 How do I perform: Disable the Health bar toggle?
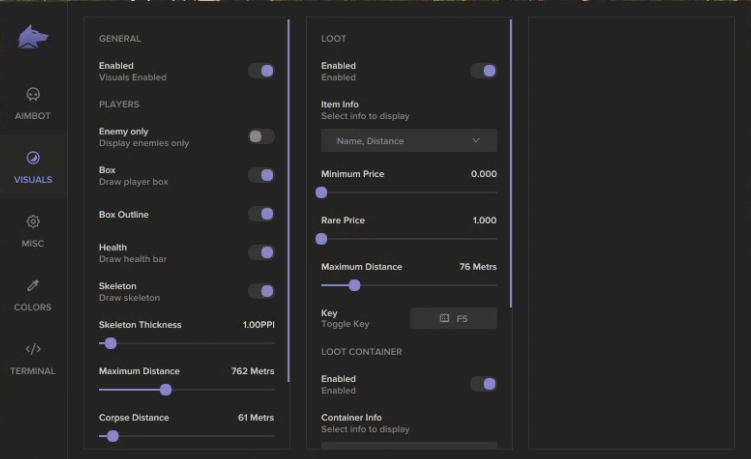click(x=261, y=252)
